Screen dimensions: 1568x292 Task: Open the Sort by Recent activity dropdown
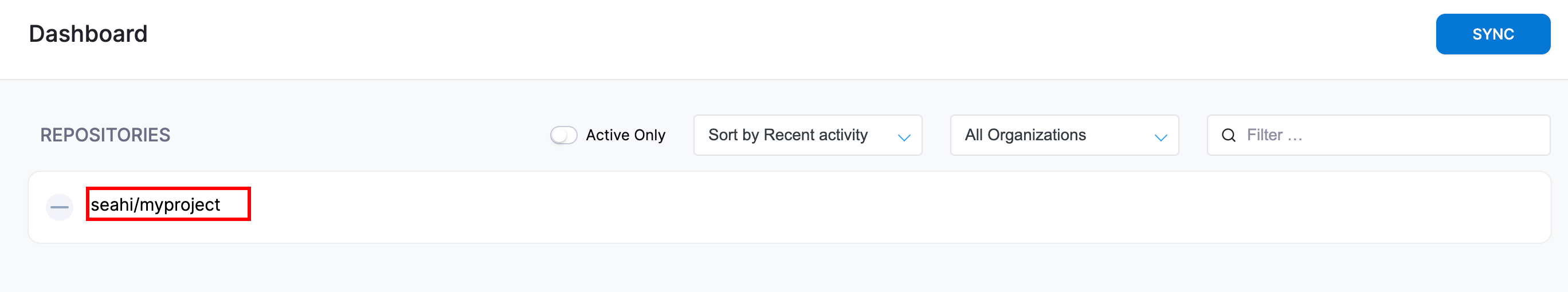coord(807,135)
